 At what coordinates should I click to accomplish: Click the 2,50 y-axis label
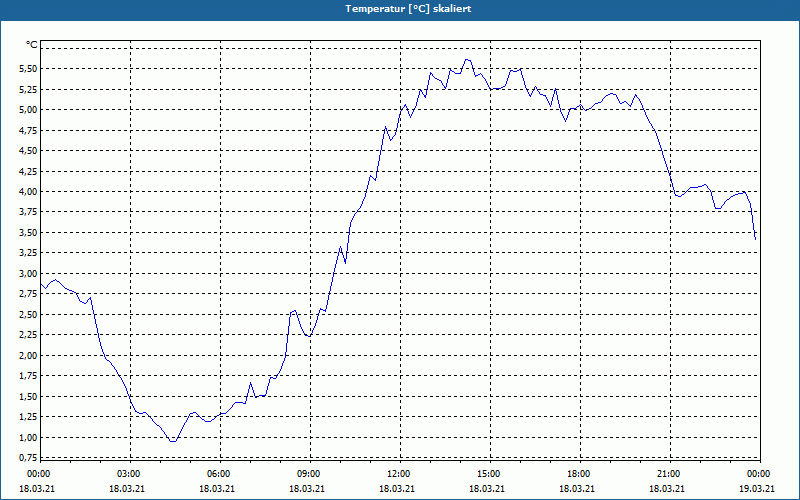[x=27, y=315]
